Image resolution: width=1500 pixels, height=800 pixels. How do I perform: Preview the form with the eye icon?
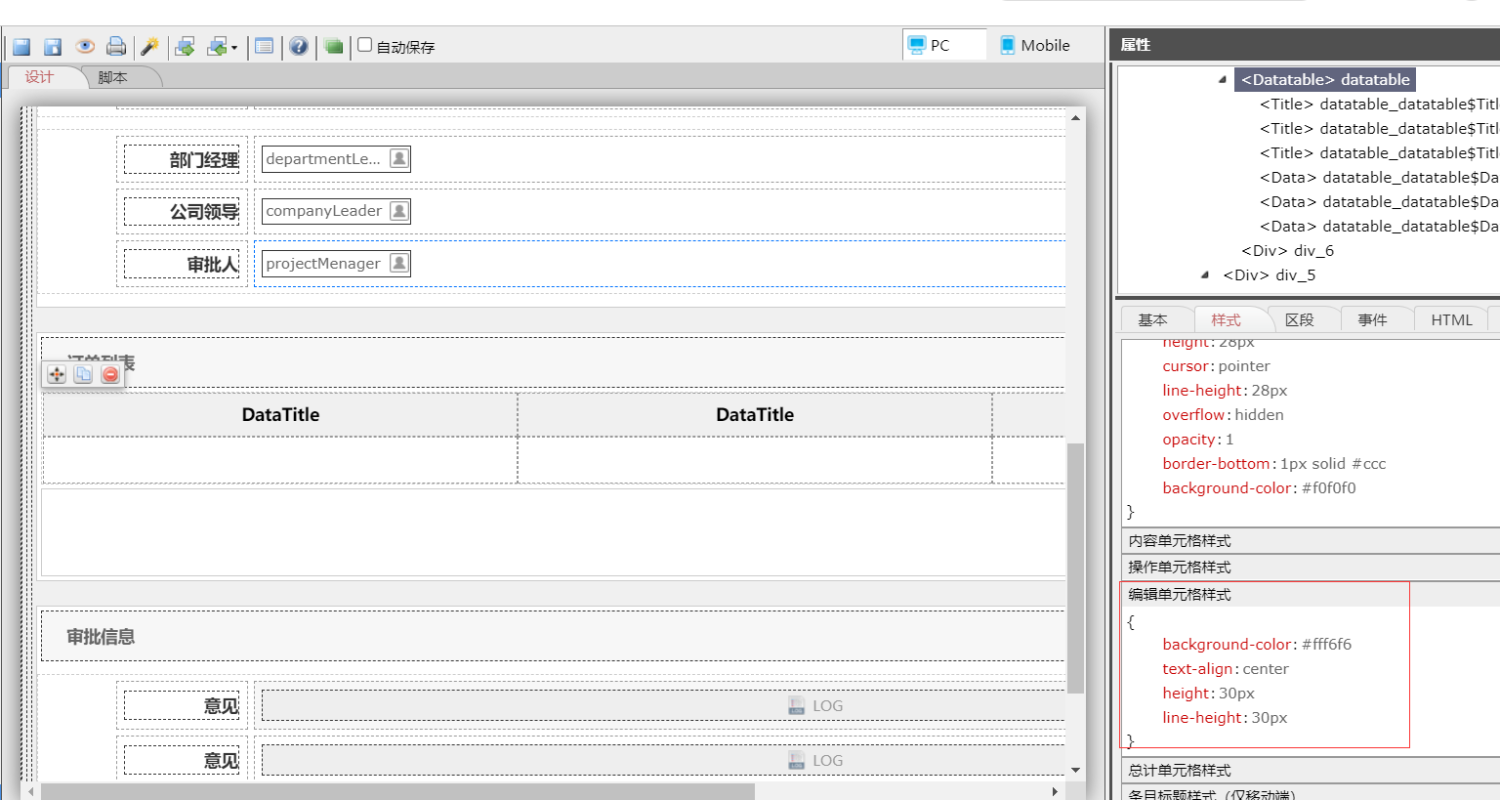tap(85, 46)
